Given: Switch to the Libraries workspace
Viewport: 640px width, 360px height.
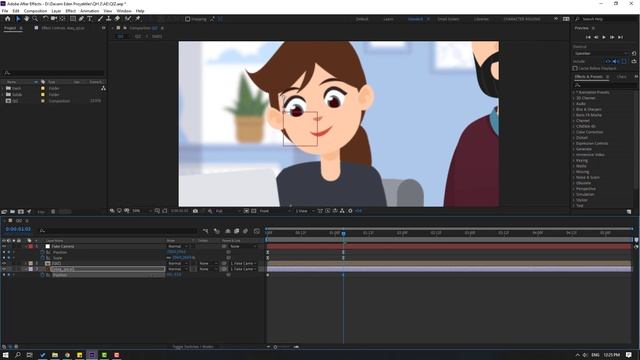Looking at the screenshot, I should click(x=481, y=19).
